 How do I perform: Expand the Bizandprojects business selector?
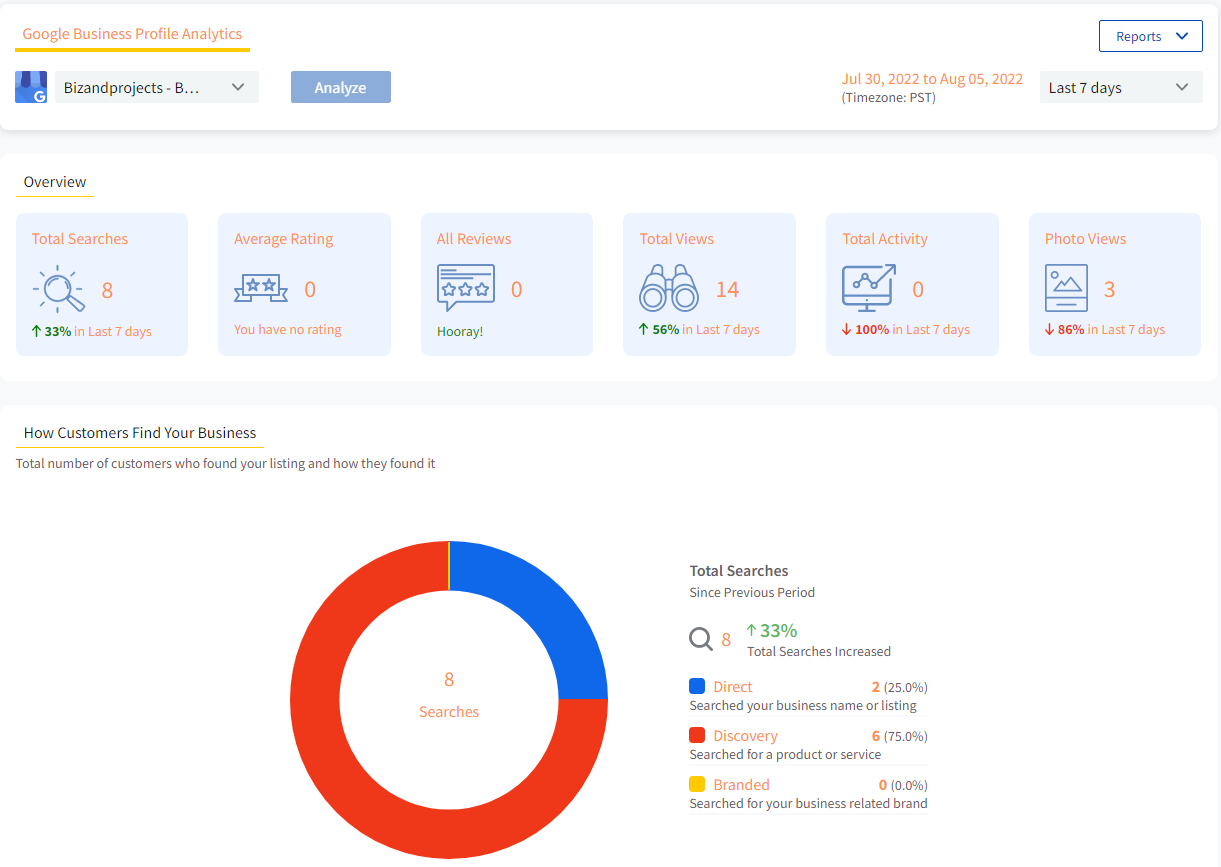[x=156, y=87]
